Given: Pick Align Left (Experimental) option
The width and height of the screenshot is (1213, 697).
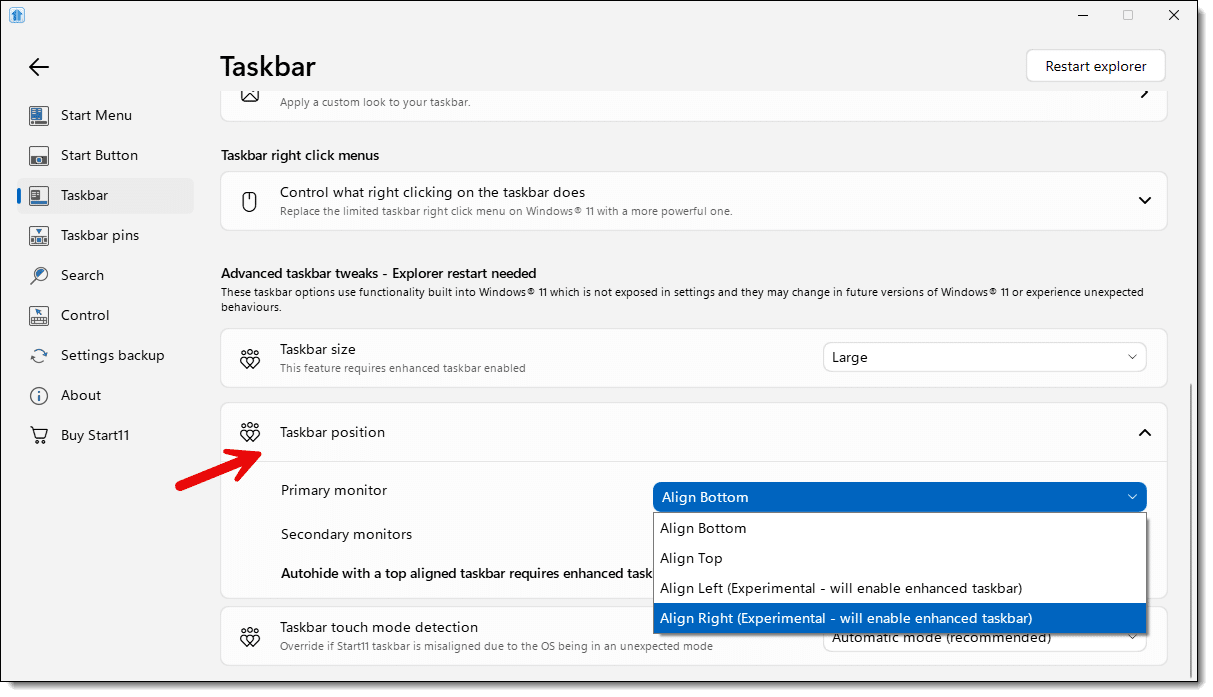Looking at the screenshot, I should (900, 588).
